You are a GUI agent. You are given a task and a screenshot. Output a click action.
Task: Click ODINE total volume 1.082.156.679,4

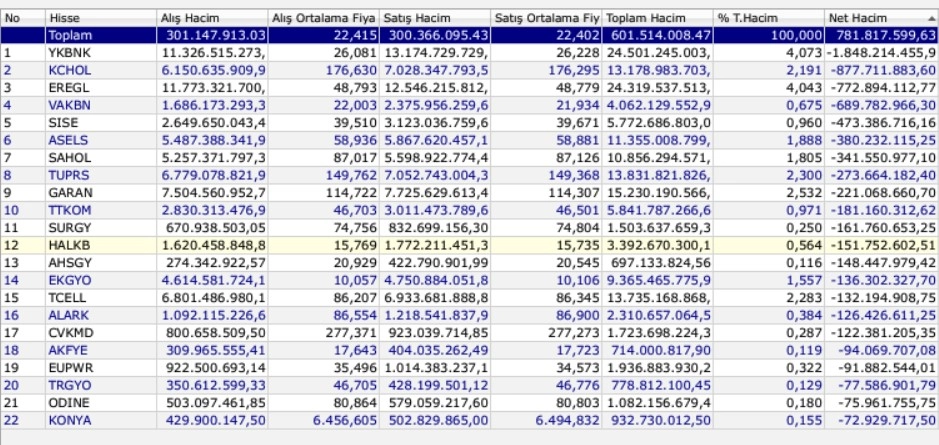(x=659, y=403)
